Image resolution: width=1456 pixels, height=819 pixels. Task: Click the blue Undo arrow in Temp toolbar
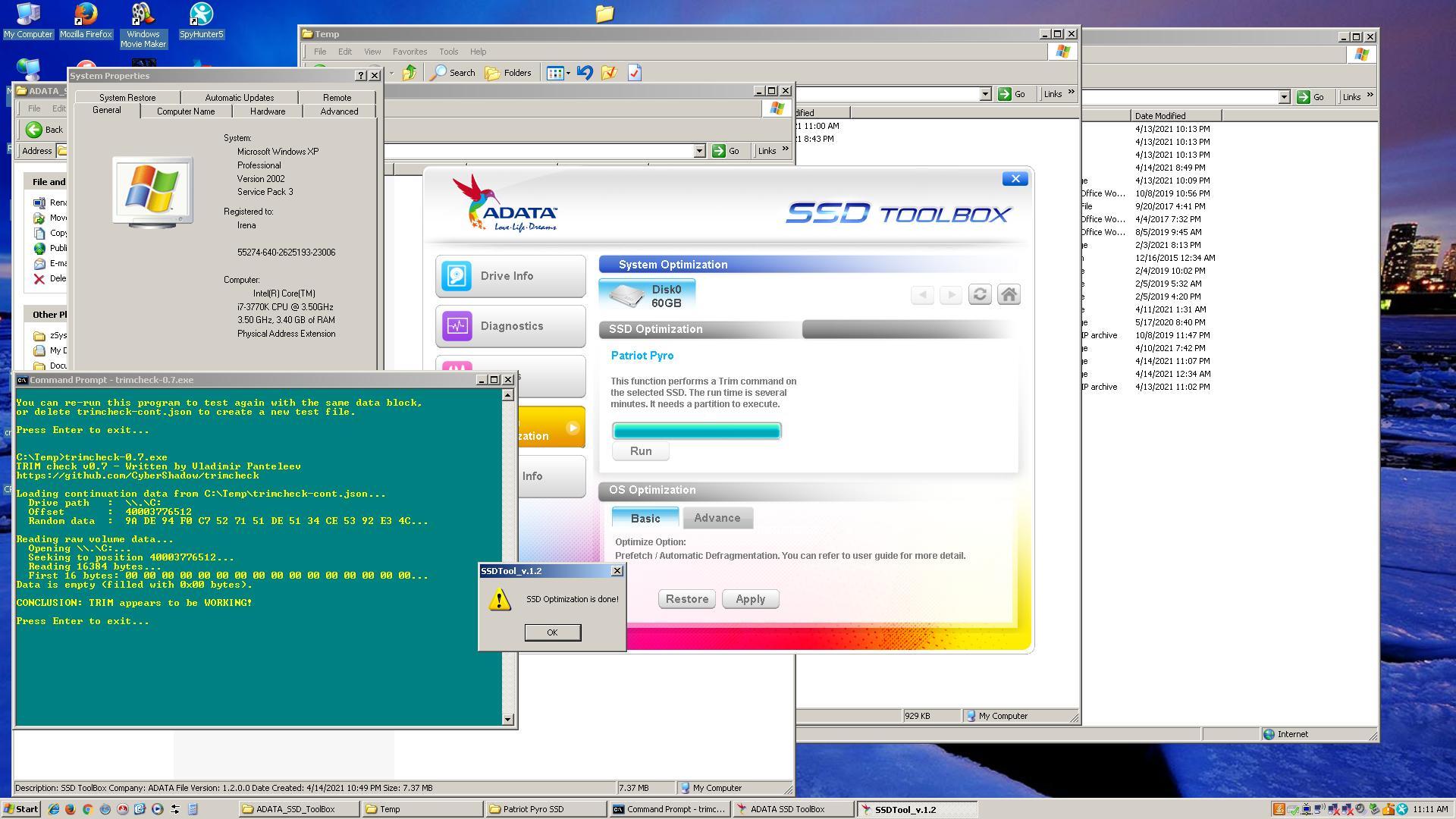[584, 73]
